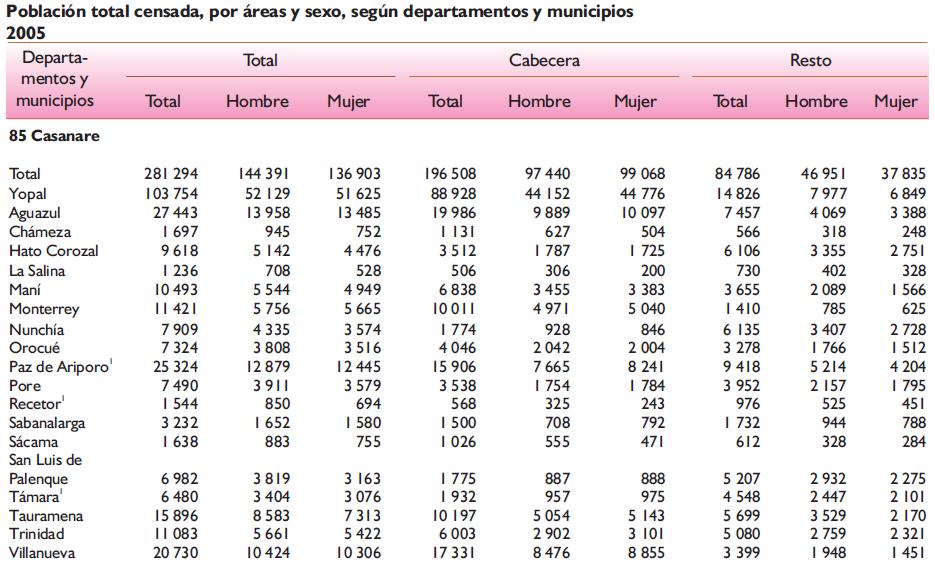Select Tauramena total 15 896
The width and height of the screenshot is (935, 576).
175,516
